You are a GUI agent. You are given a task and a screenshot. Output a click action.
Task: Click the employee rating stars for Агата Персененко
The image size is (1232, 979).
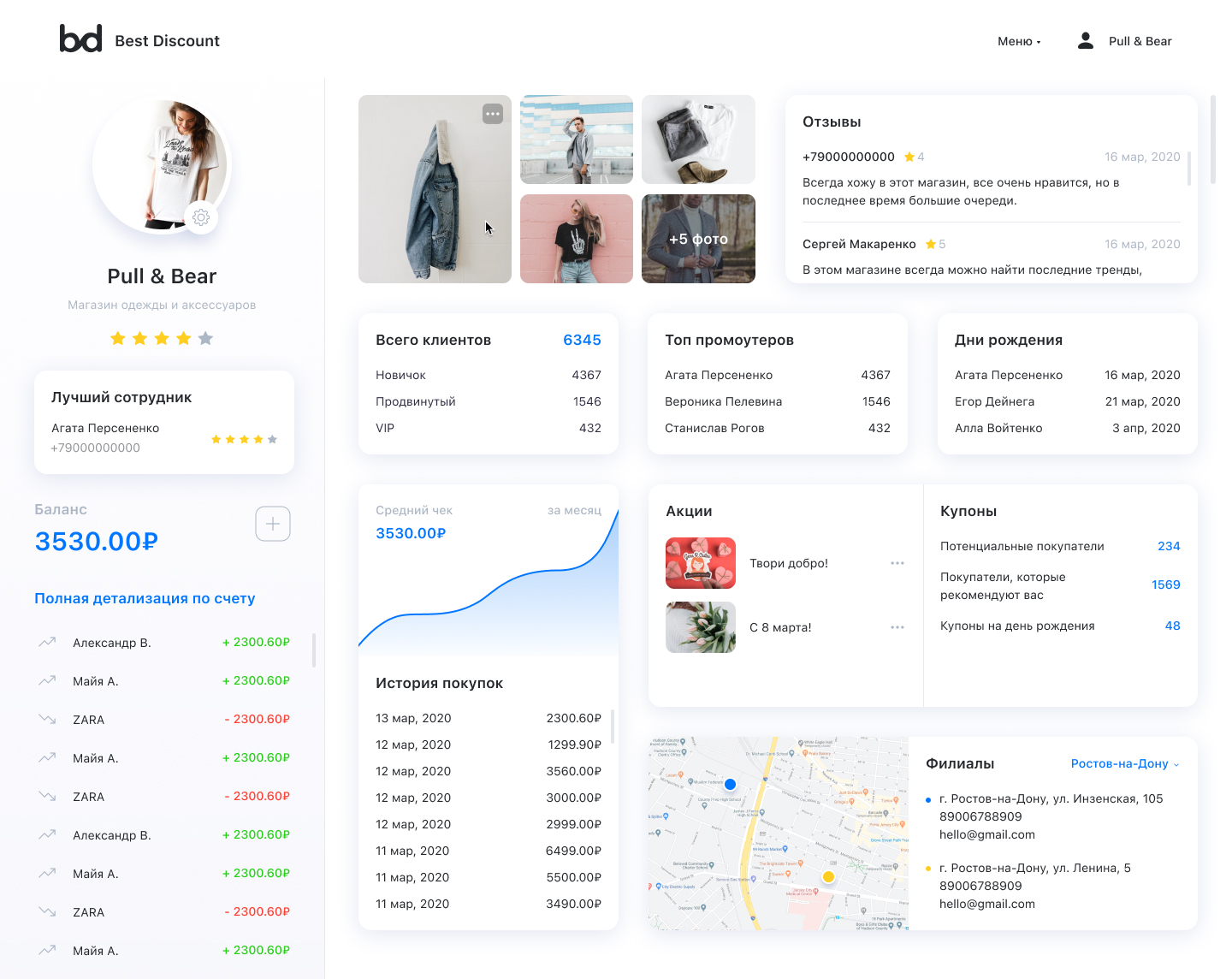244,439
